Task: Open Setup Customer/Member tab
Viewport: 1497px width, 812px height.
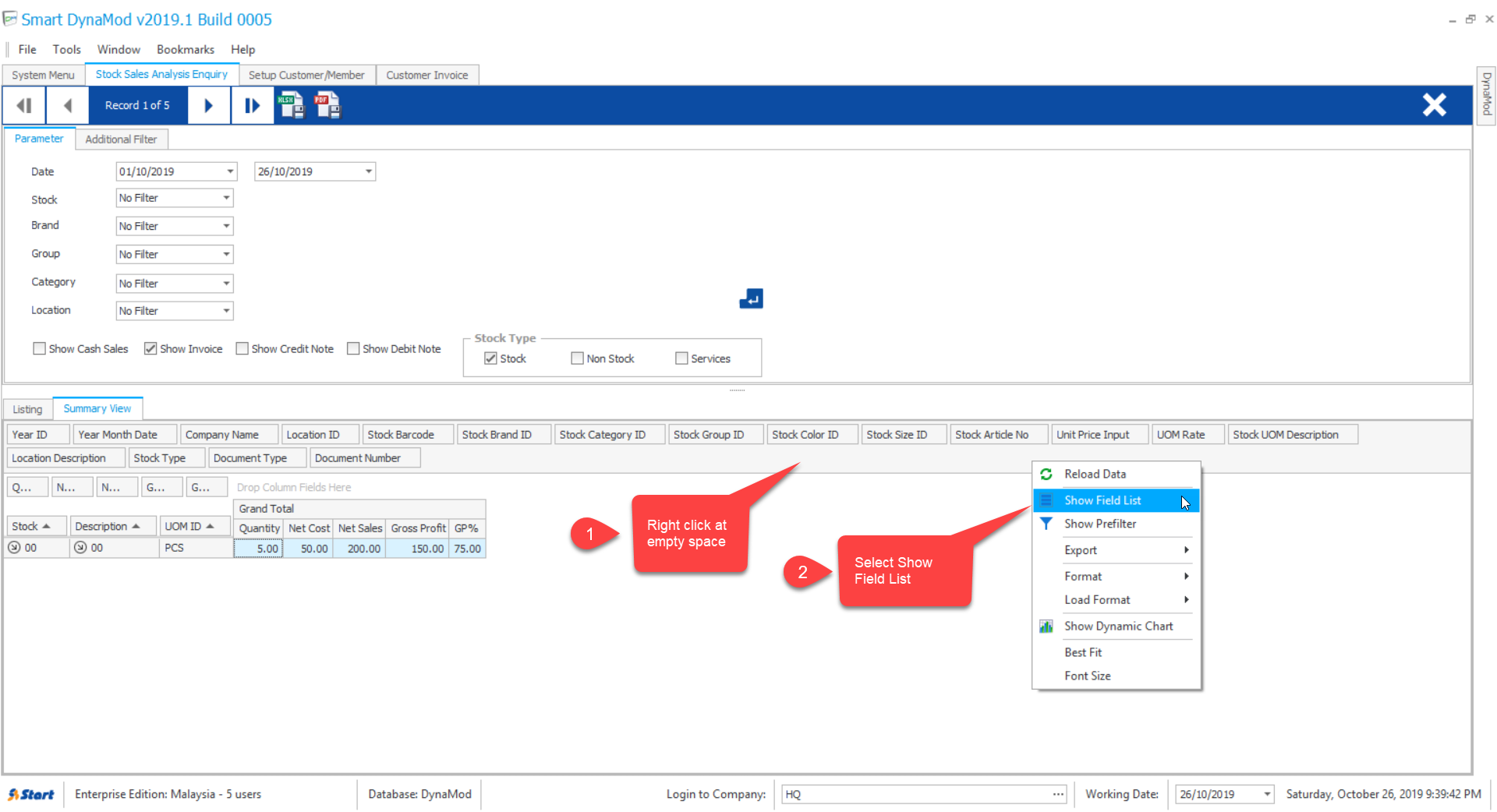Action: [306, 75]
